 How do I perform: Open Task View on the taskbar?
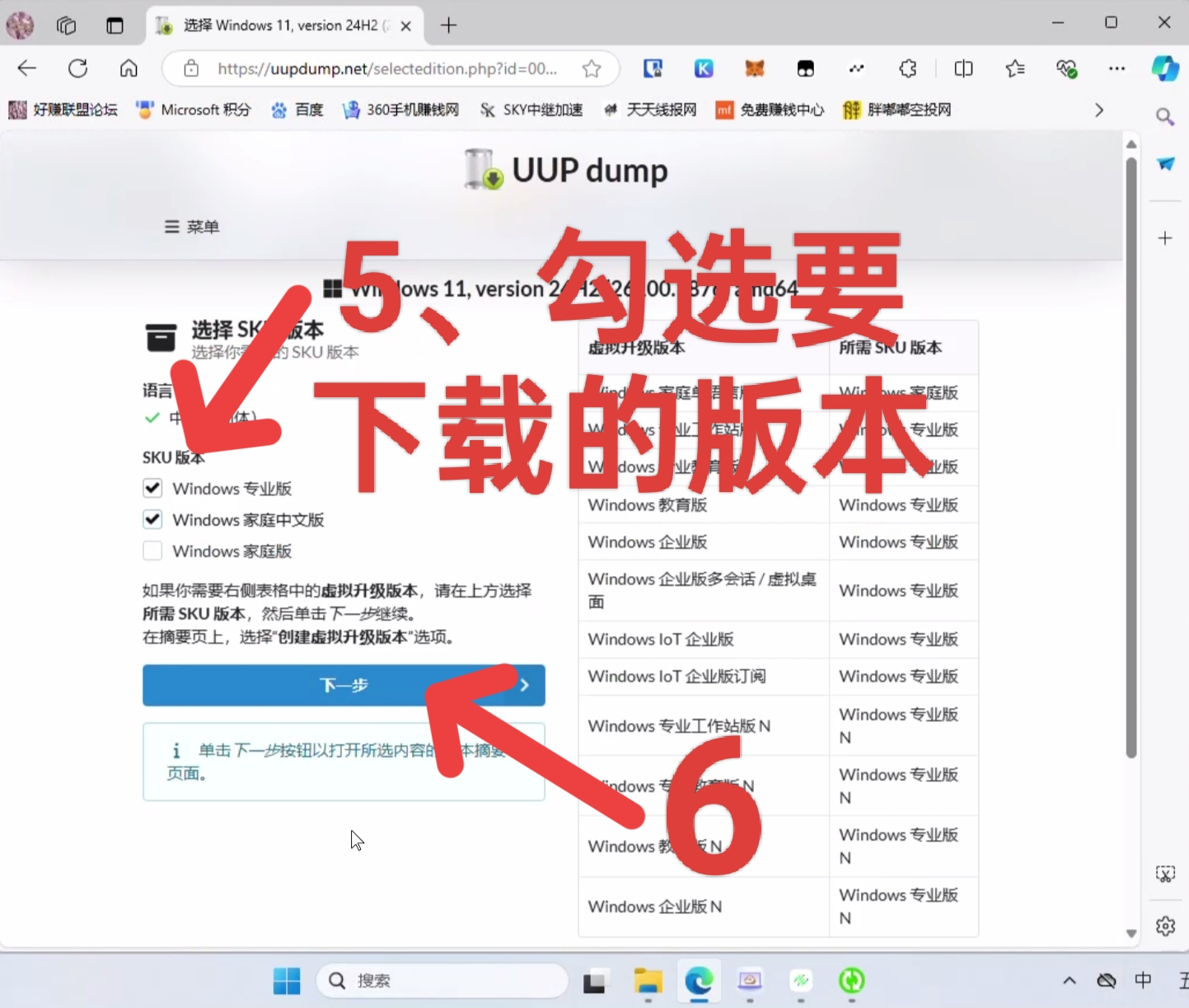click(x=595, y=981)
